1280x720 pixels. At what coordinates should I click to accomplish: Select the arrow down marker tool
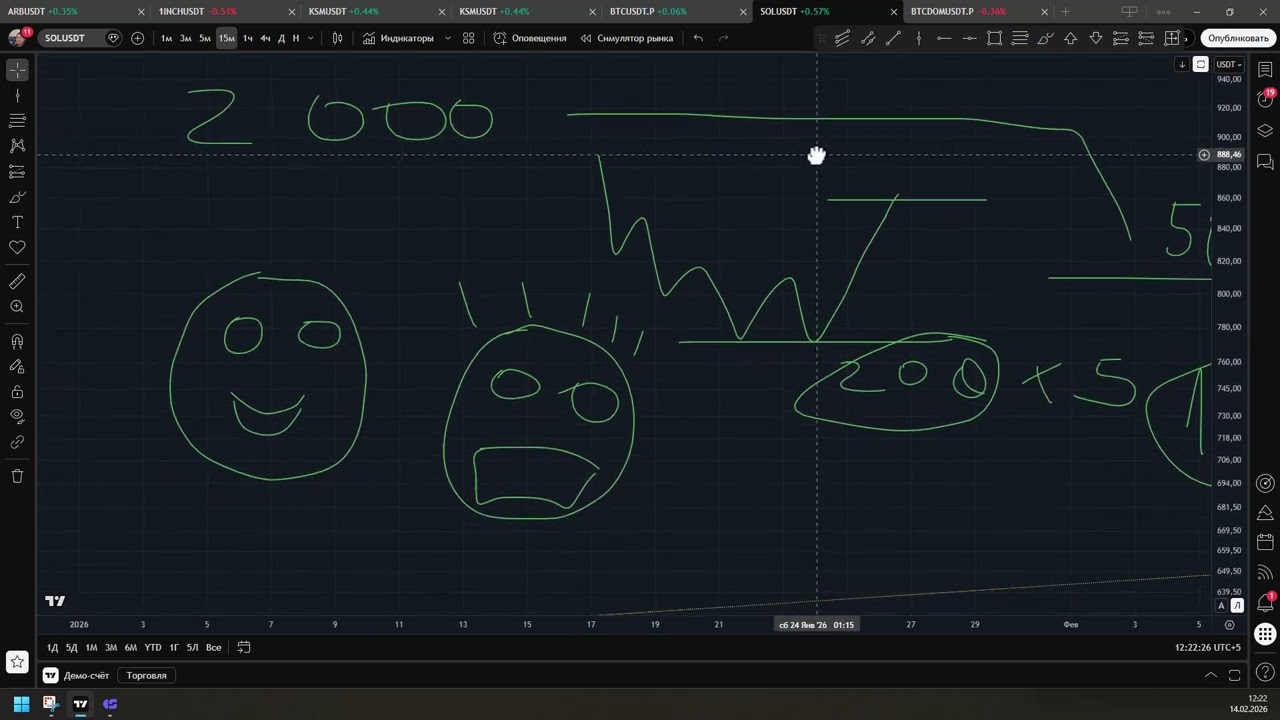coord(1095,38)
